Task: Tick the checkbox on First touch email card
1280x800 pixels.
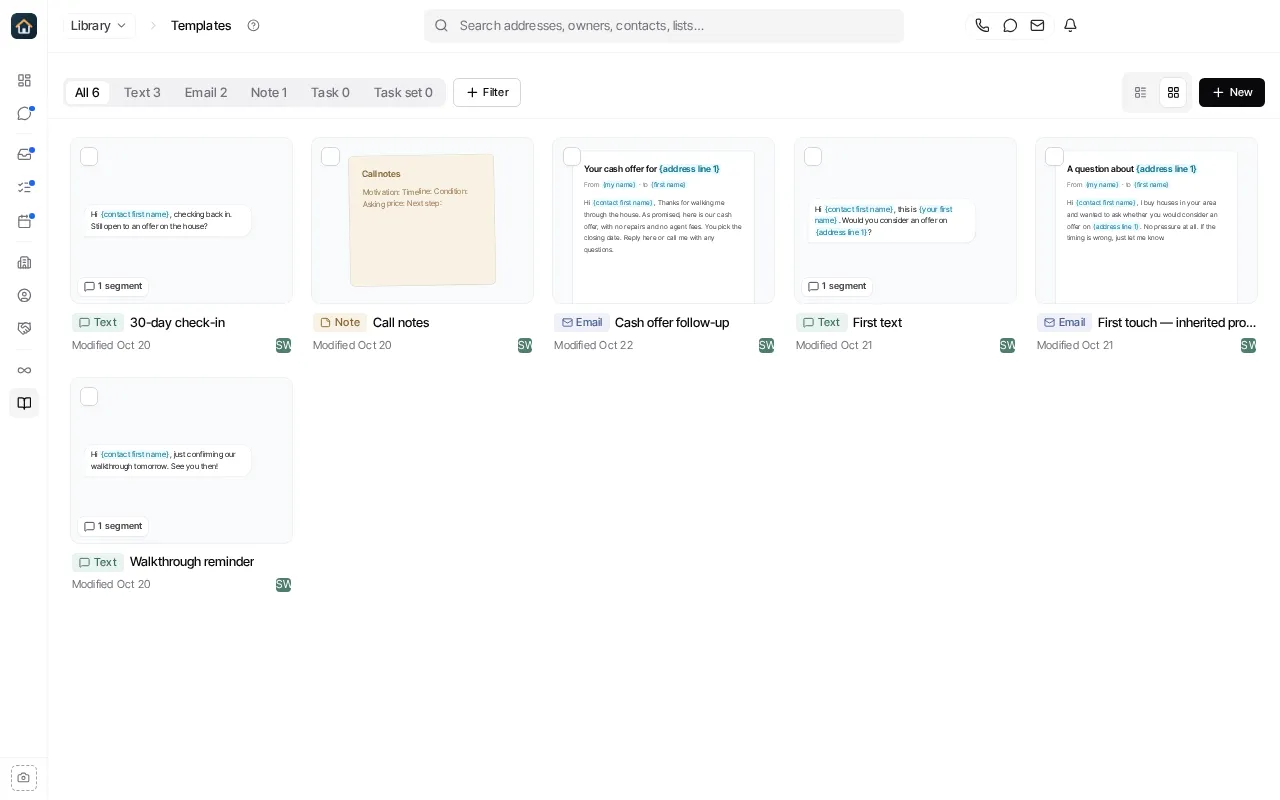Action: (x=1054, y=156)
